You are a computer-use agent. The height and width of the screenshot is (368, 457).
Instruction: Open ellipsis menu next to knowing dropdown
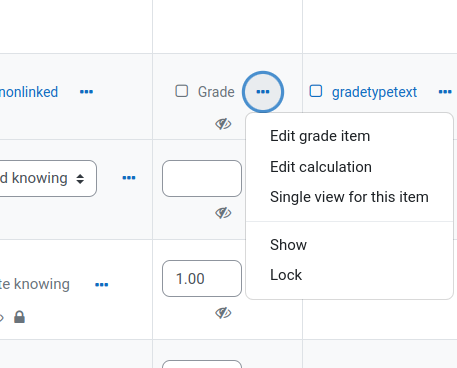pyautogui.click(x=129, y=178)
